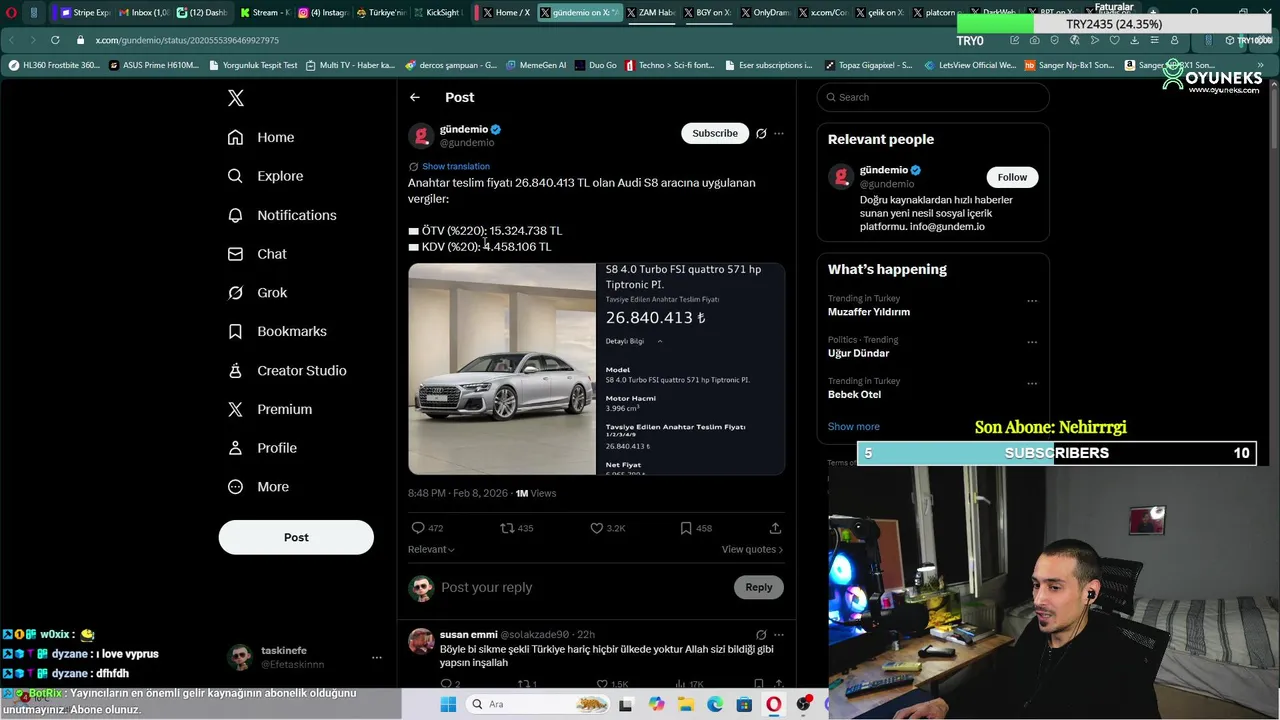Go back with the arrow beside Post
Viewport: 1280px width, 720px height.
coord(415,97)
